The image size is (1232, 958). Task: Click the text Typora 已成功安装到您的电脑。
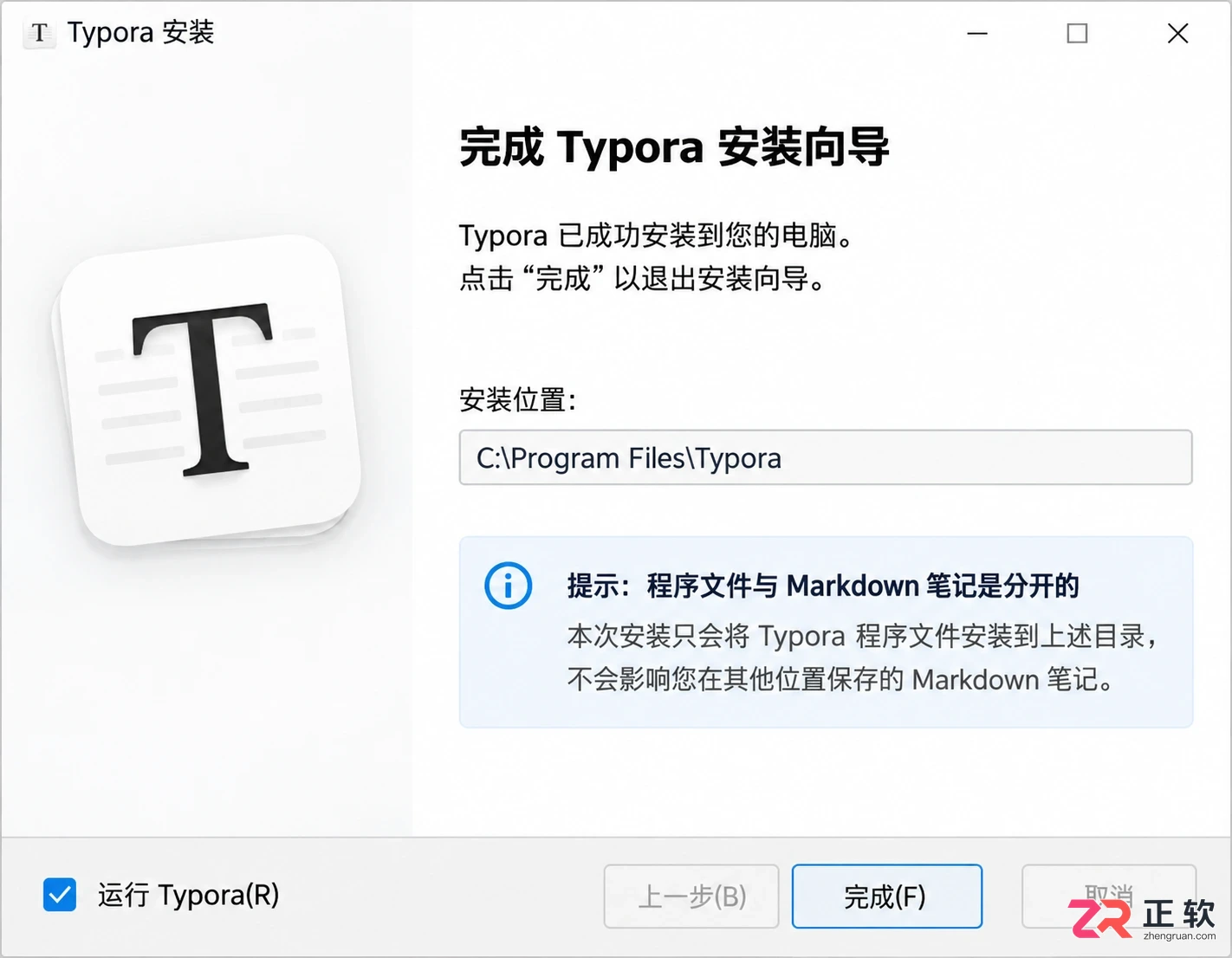[656, 236]
